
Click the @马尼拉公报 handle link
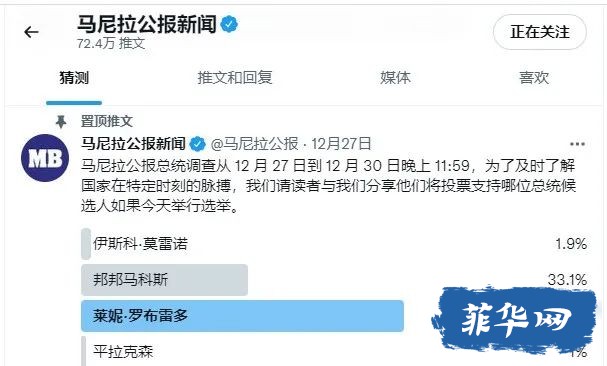[x=254, y=144]
